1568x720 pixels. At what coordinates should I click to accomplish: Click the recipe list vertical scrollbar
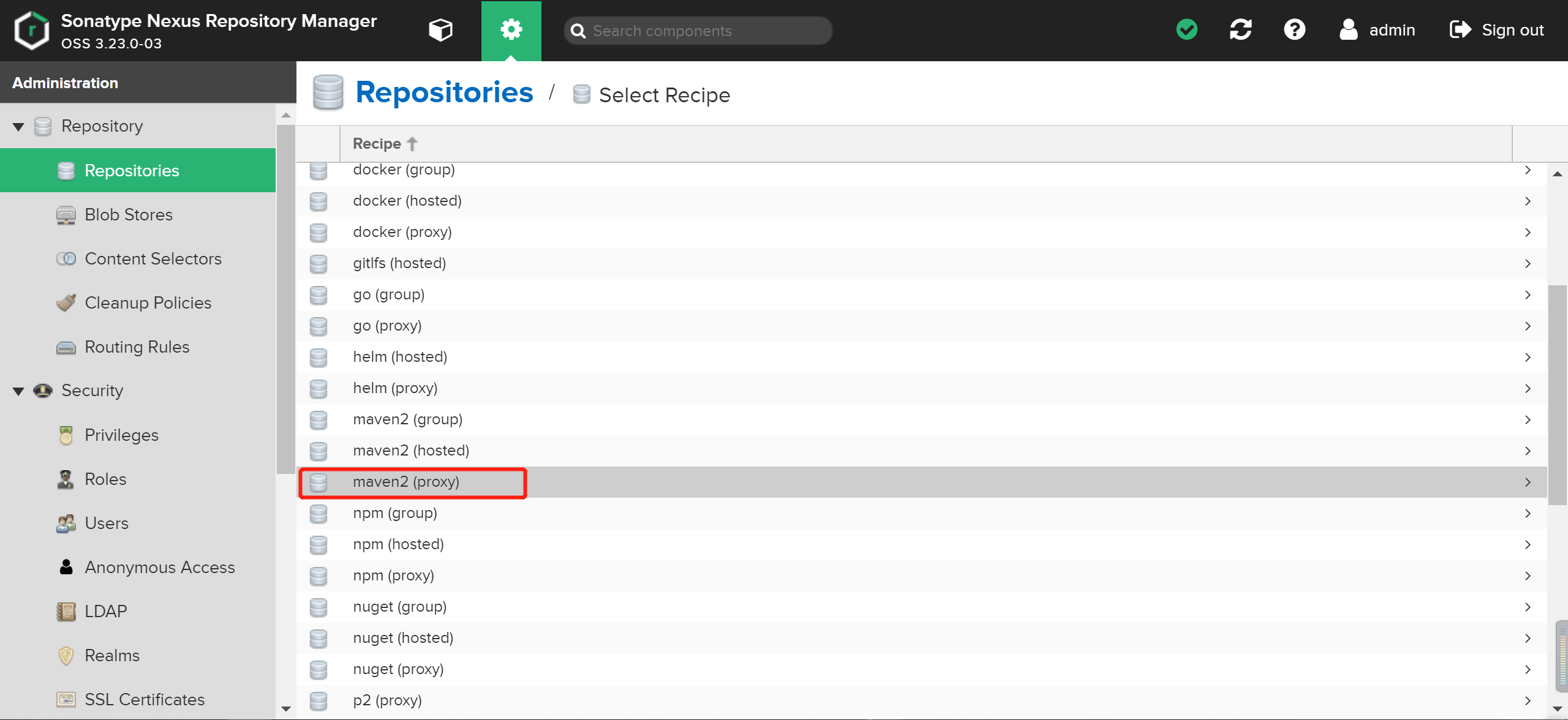1556,395
